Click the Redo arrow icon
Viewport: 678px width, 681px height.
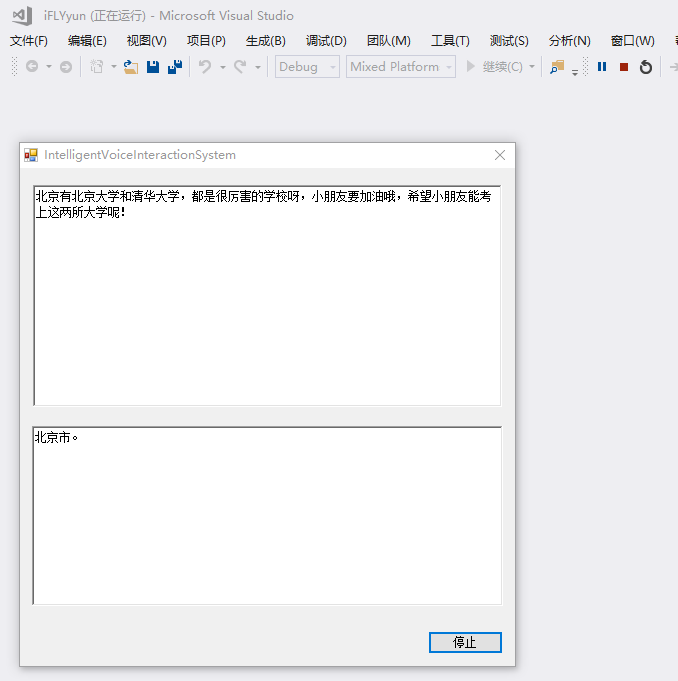(240, 67)
